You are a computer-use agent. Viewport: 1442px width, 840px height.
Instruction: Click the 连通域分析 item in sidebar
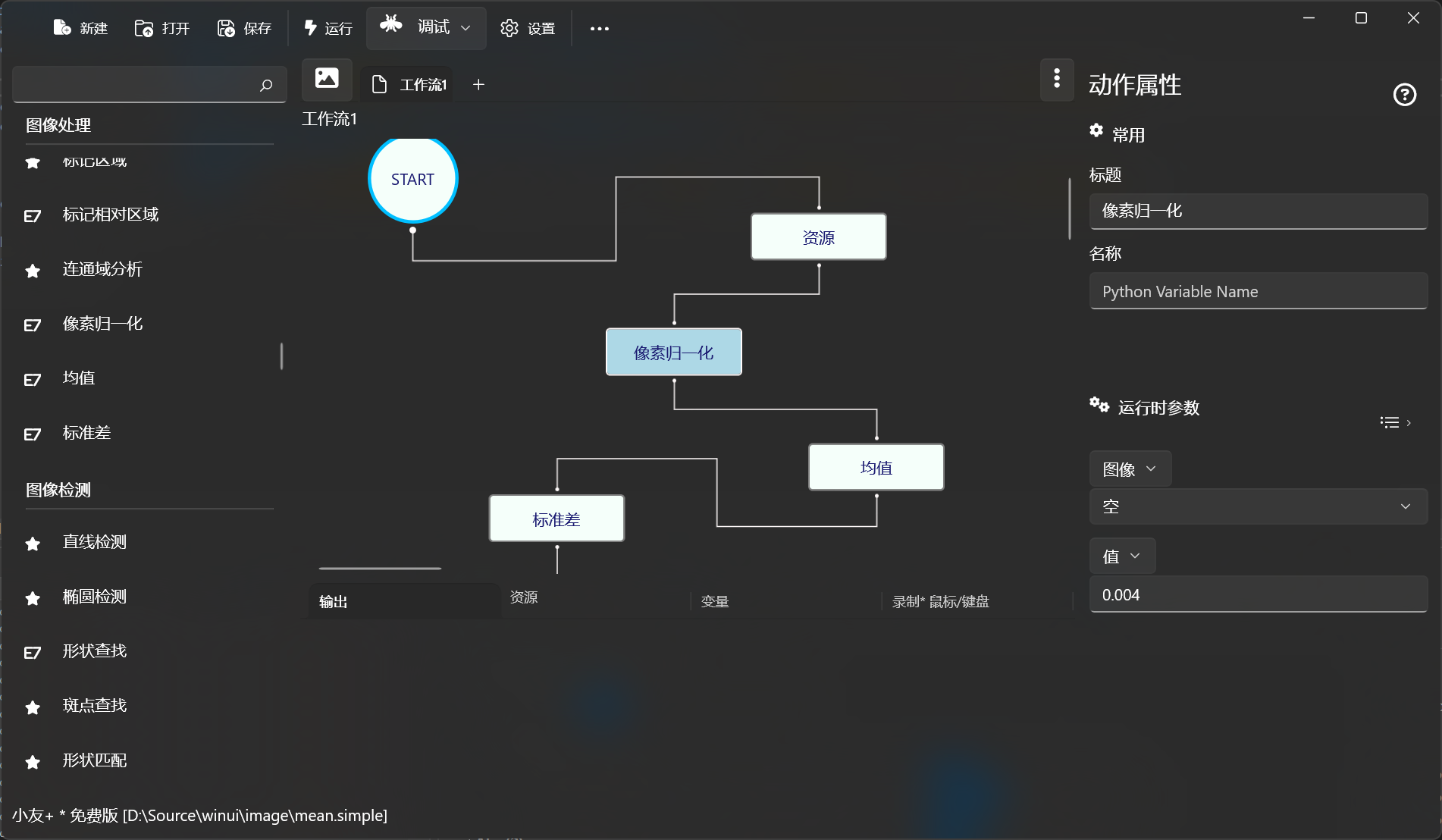click(102, 269)
